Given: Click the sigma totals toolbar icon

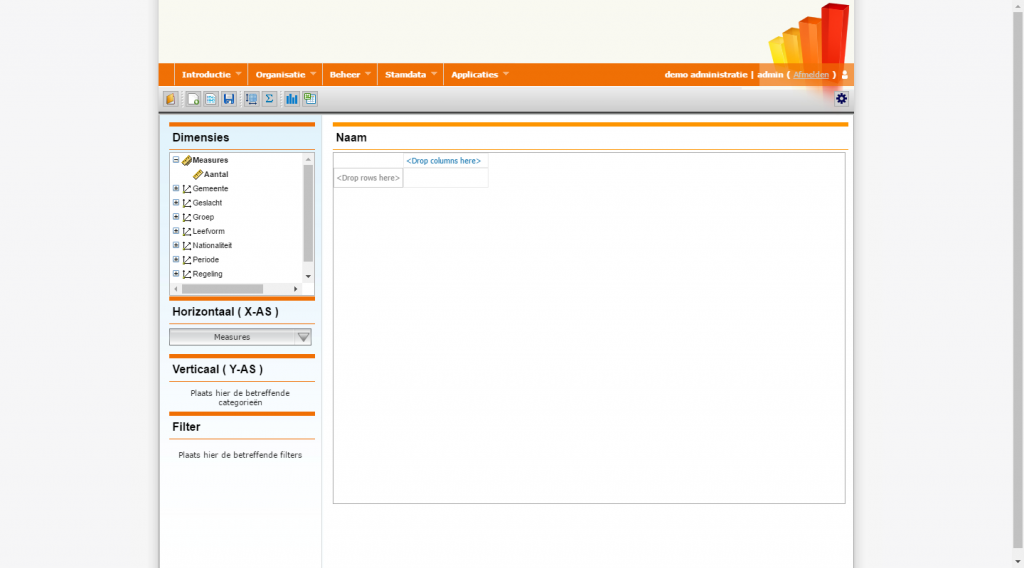Looking at the screenshot, I should click(x=269, y=99).
